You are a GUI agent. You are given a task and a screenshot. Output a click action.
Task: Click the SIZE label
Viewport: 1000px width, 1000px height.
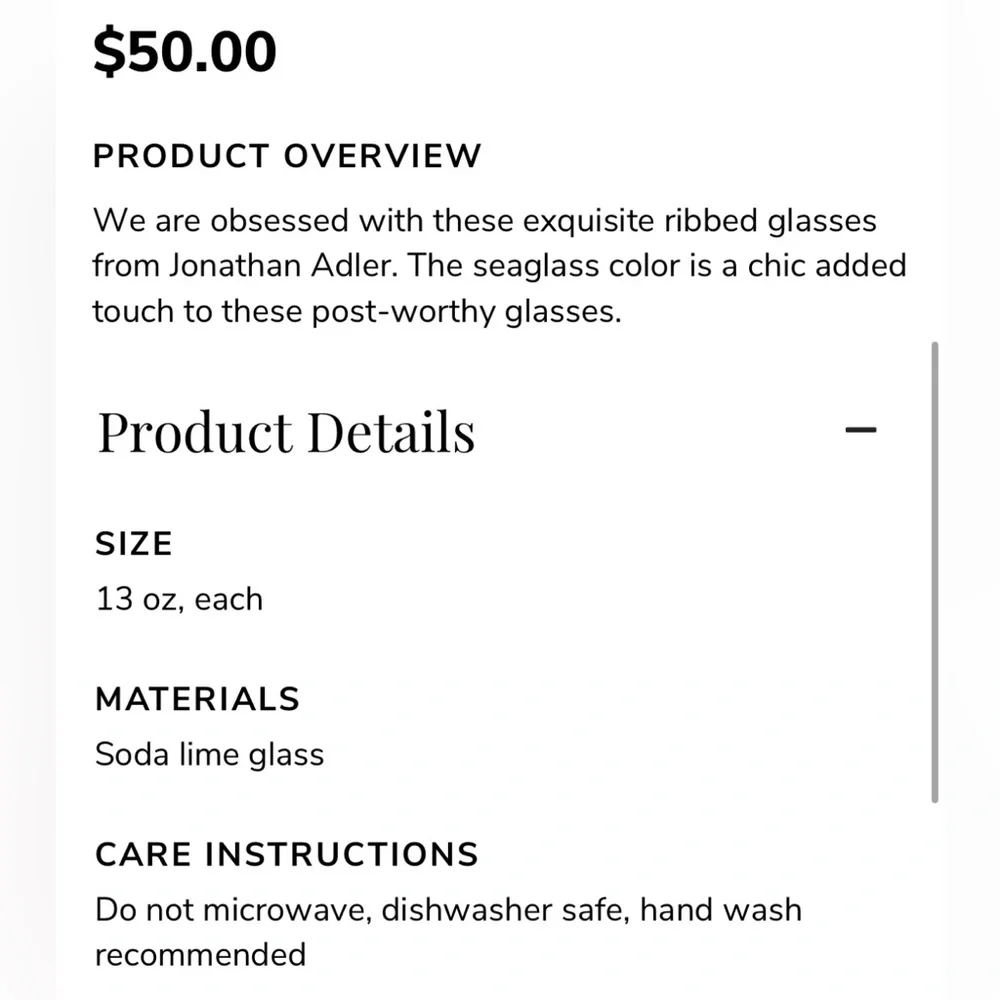pyautogui.click(x=134, y=544)
